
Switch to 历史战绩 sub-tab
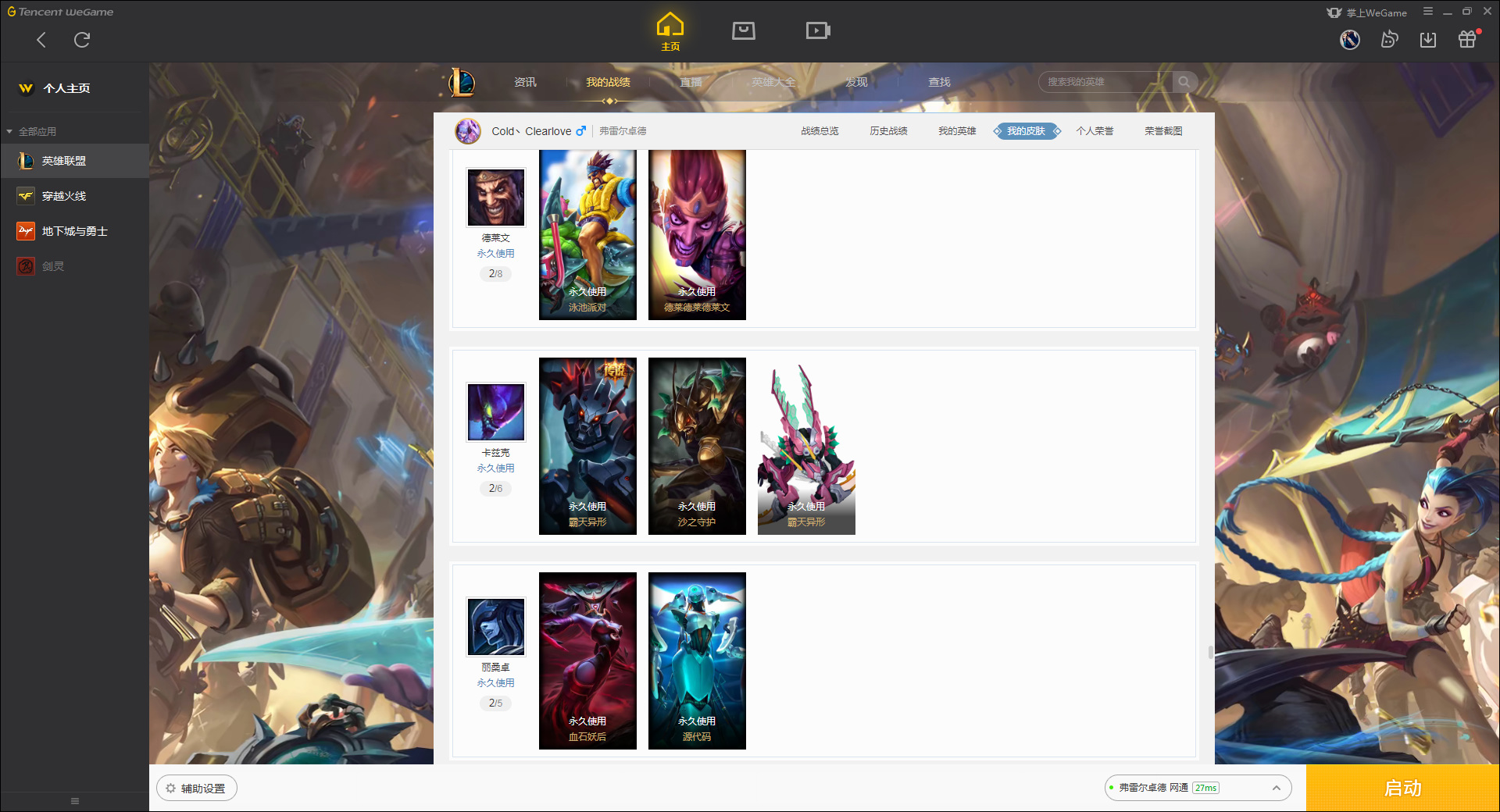[x=888, y=131]
